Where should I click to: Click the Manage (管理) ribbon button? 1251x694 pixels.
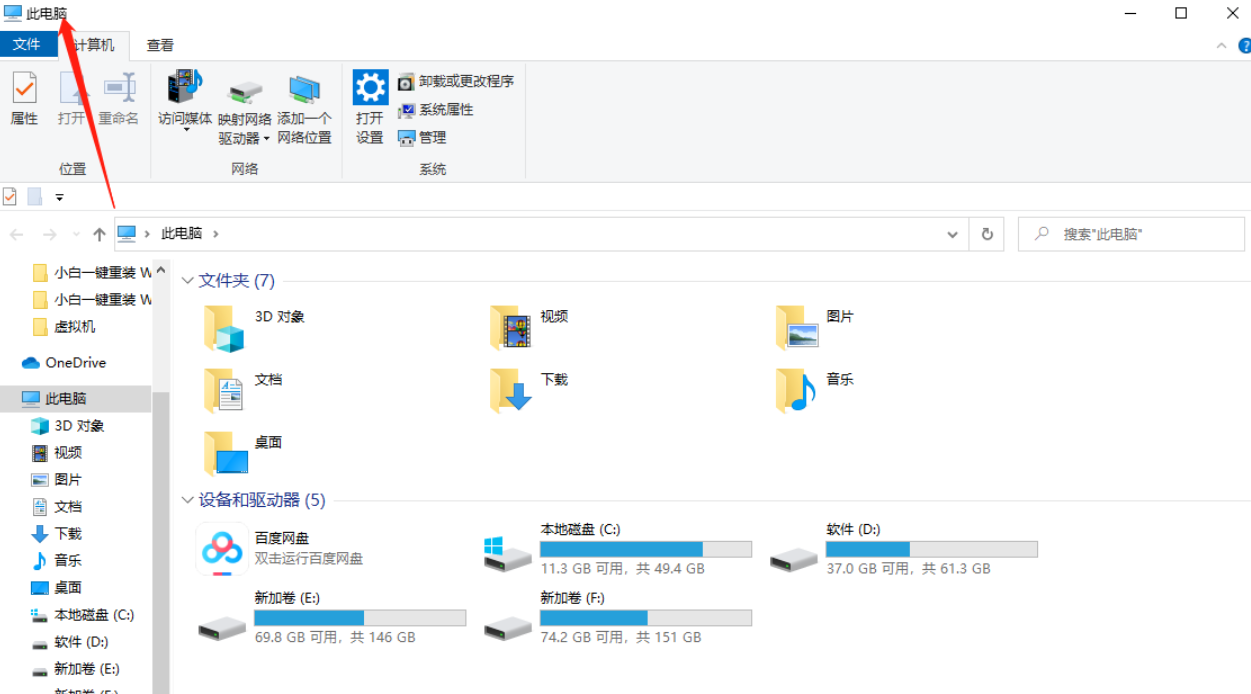click(x=422, y=138)
